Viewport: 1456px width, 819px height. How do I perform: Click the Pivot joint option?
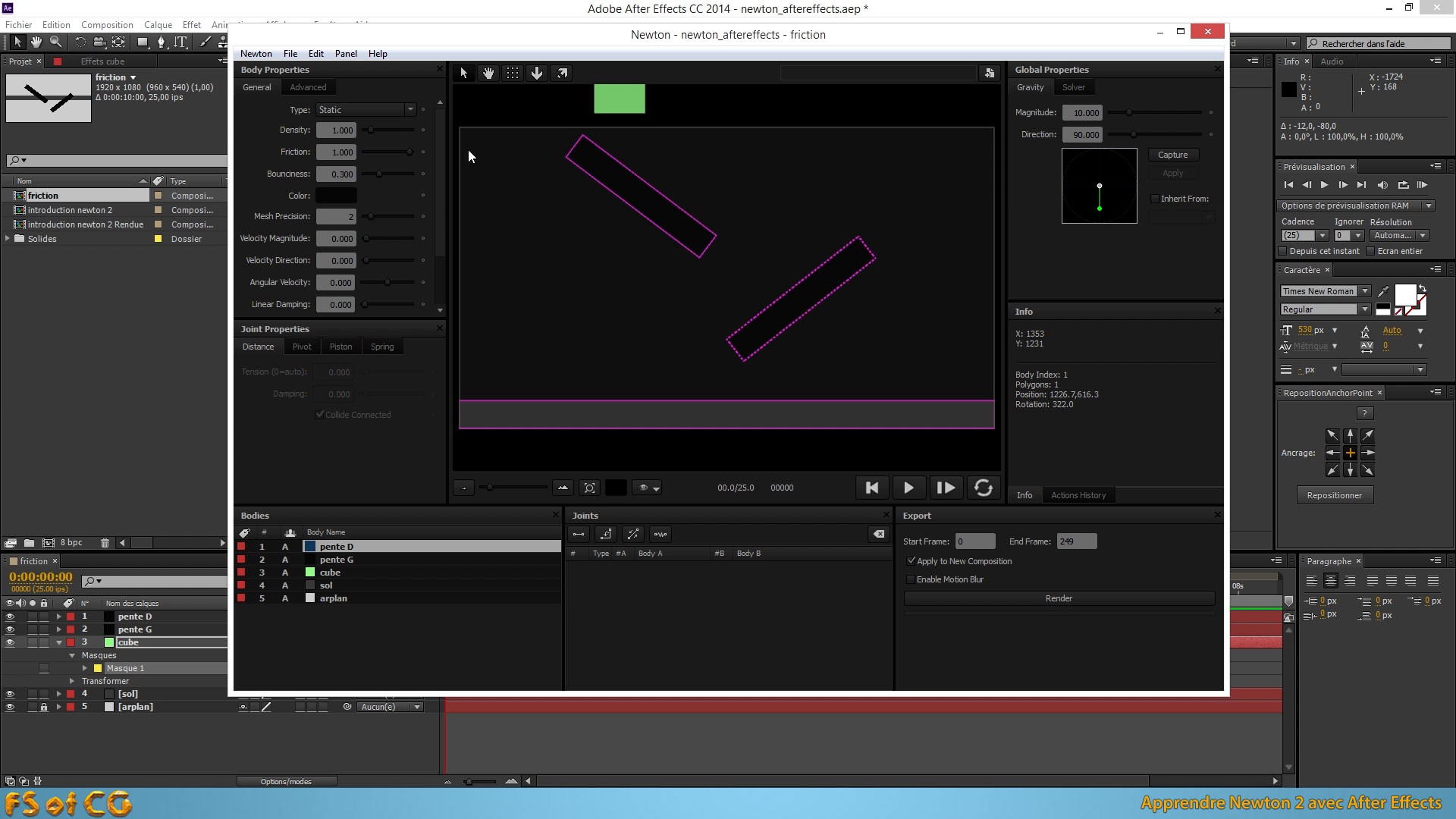[302, 346]
